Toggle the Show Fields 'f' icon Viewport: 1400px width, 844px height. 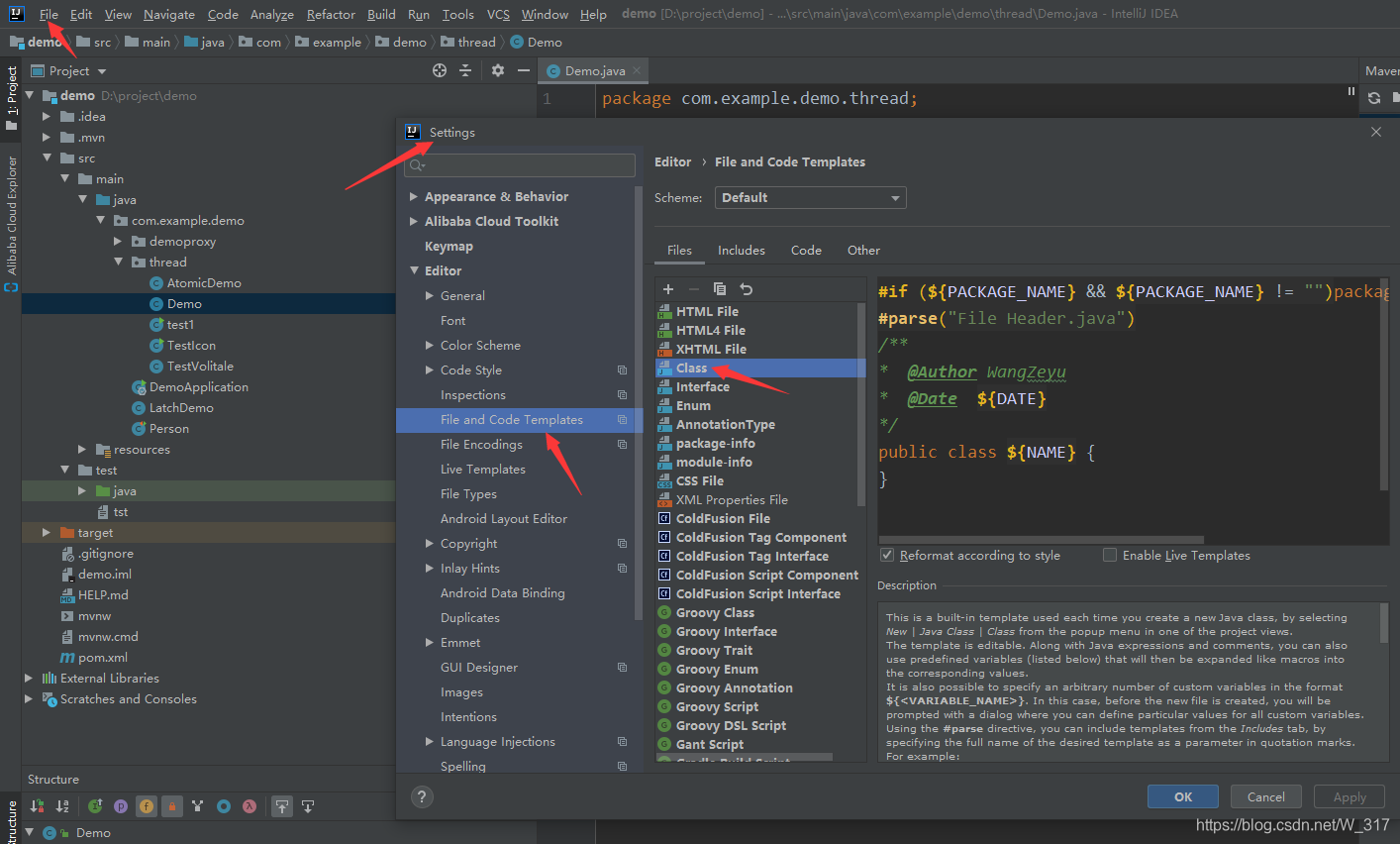[x=147, y=806]
